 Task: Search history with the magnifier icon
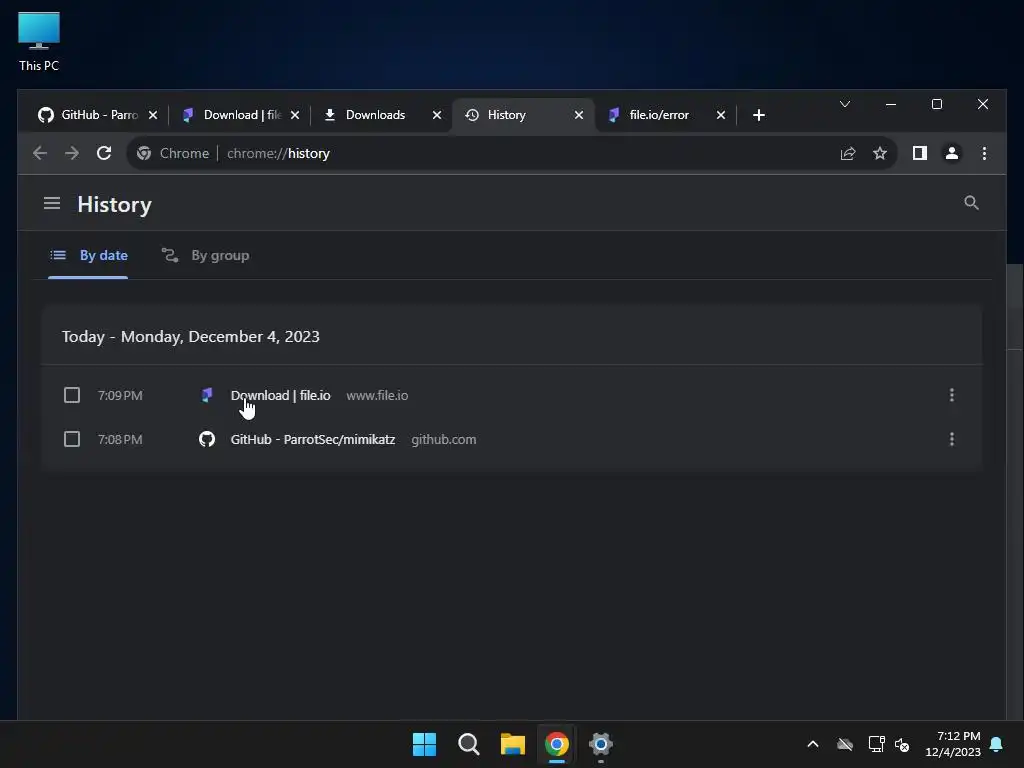click(971, 203)
